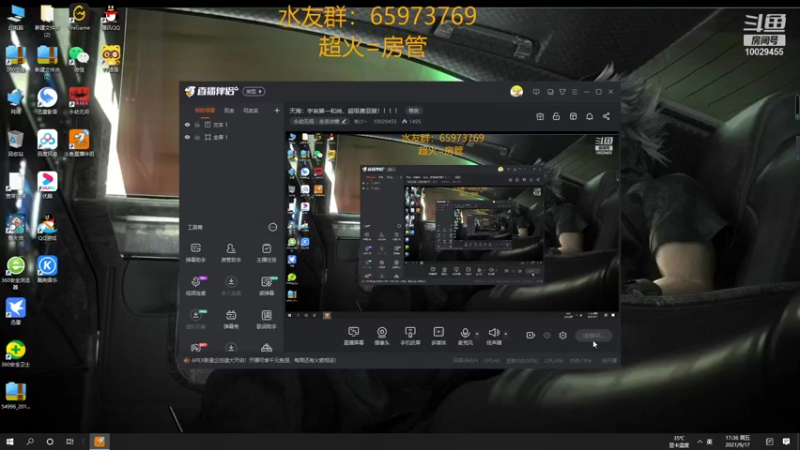
Task: Click the APEX announcement at bottom
Action: [x=263, y=360]
